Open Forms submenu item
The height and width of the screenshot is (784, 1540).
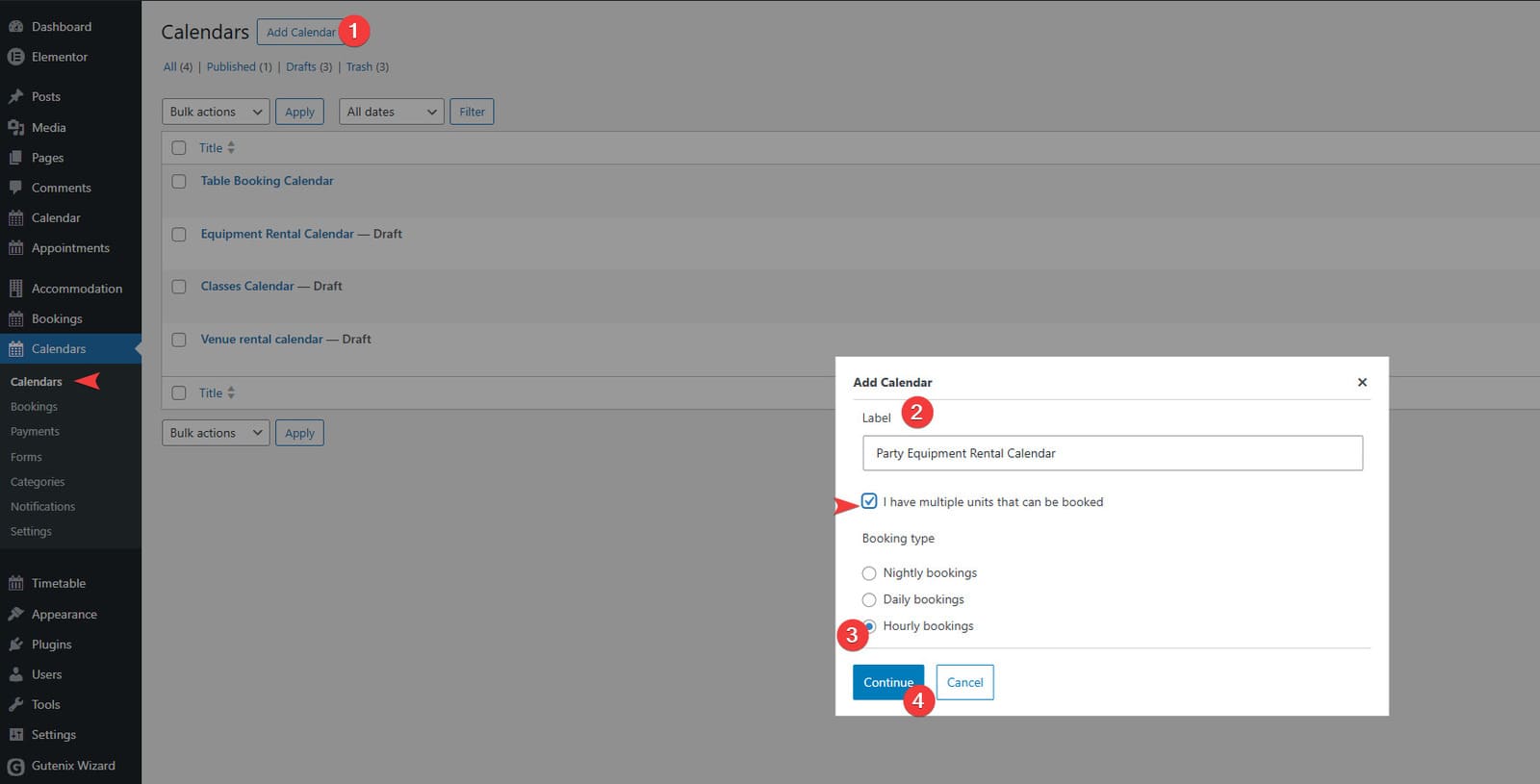[26, 457]
